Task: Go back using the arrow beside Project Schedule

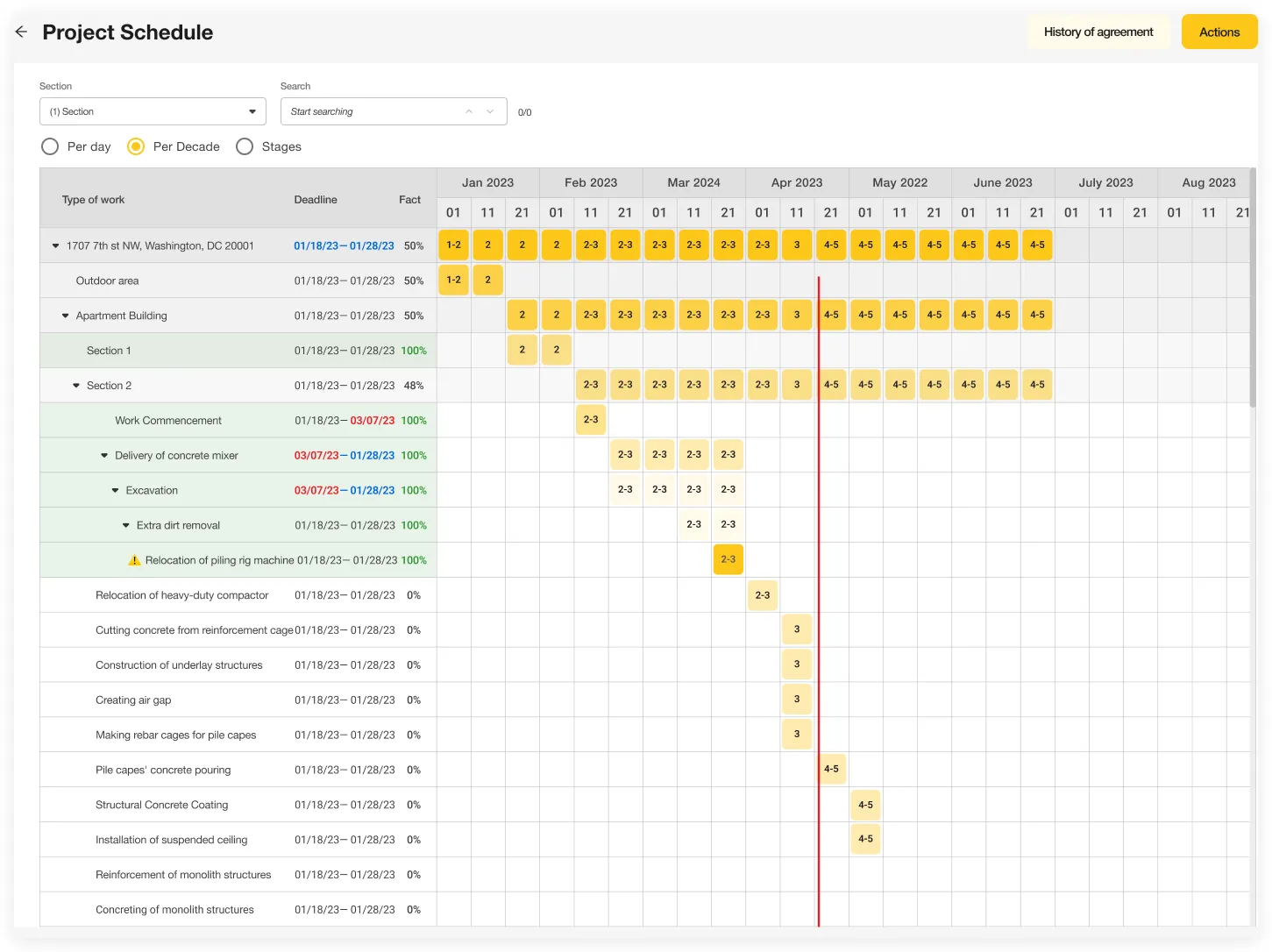Action: pos(21,32)
